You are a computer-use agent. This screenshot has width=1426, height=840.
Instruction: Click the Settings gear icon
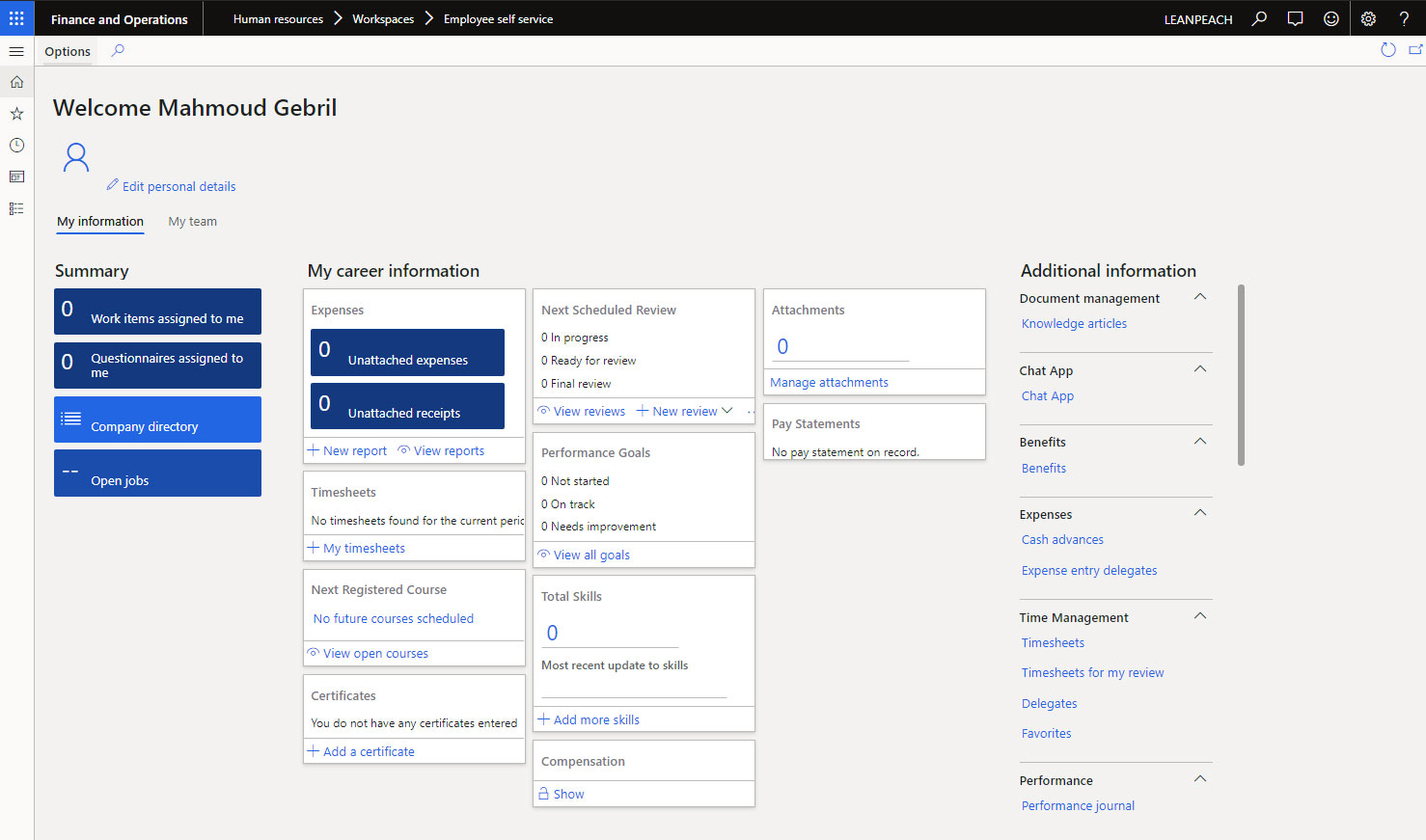(1368, 18)
